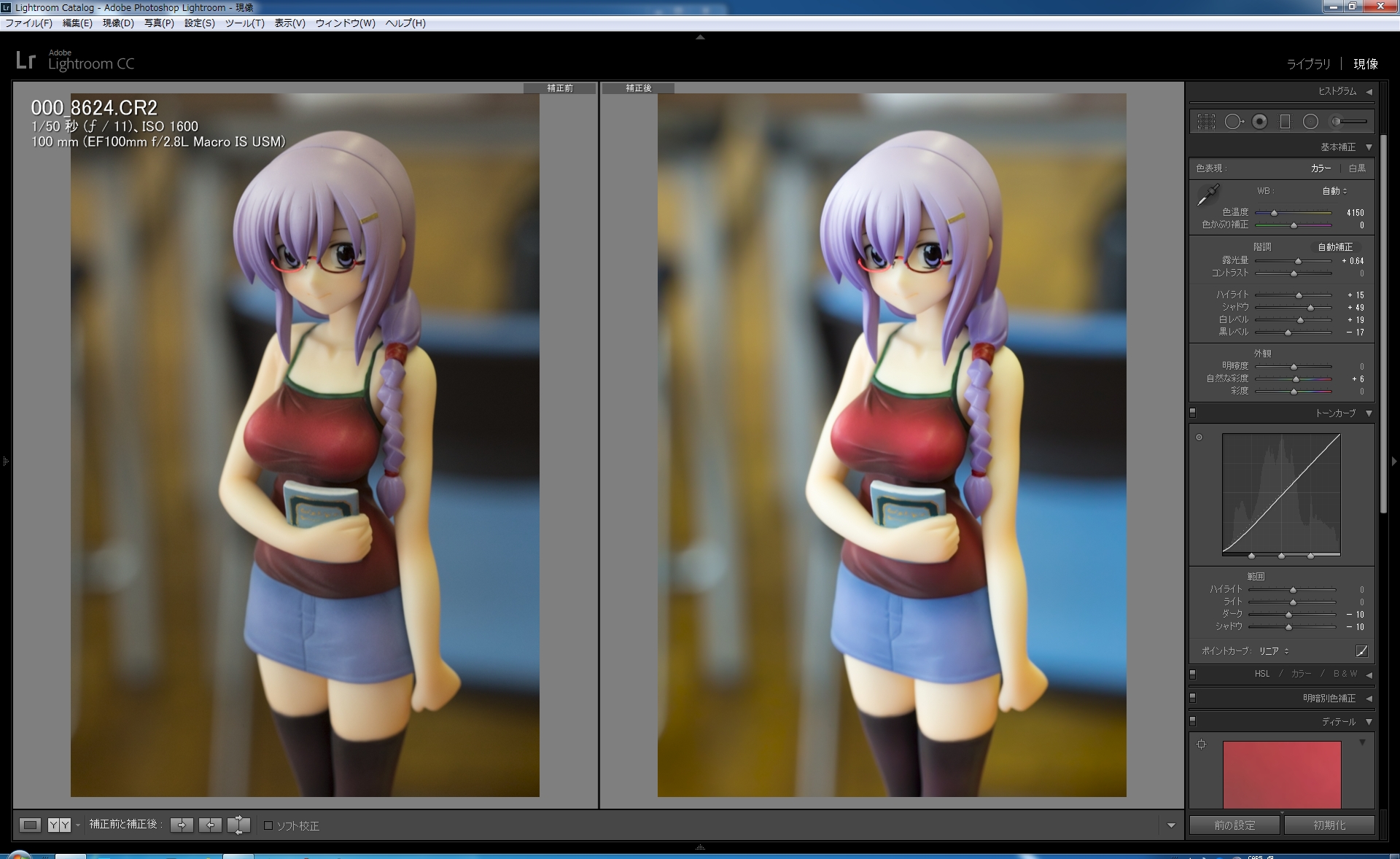Pick the white balance eyedropper
Image resolution: width=1400 pixels, height=859 pixels.
1208,195
